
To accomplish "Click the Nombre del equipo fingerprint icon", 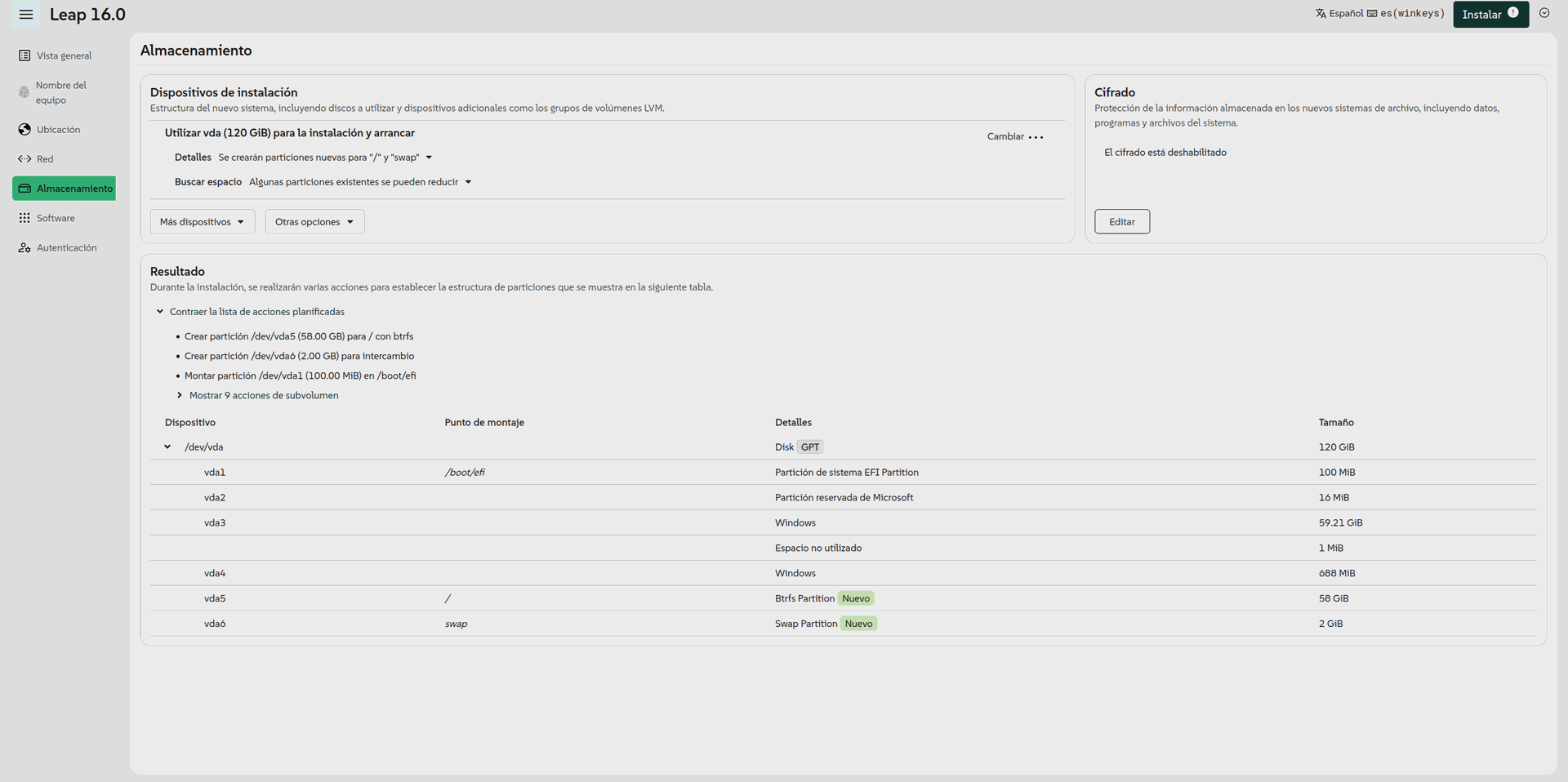I will (x=24, y=92).
